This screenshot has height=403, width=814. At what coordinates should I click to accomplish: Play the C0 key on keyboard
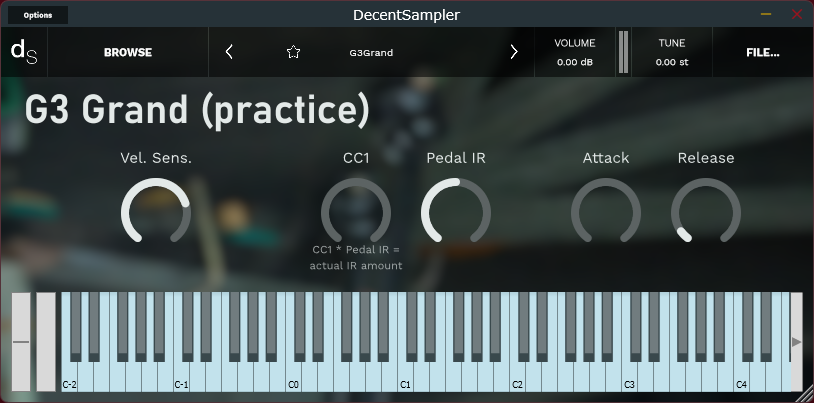pyautogui.click(x=293, y=377)
